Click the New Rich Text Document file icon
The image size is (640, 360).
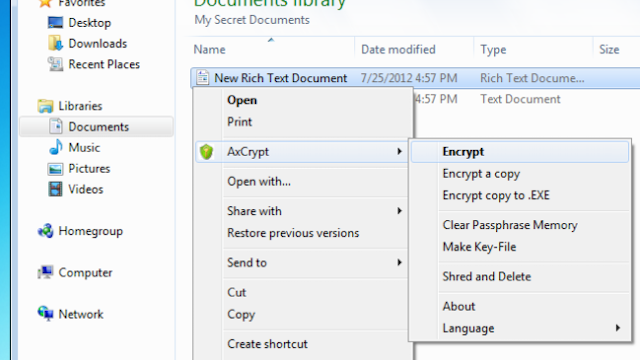(x=202, y=78)
